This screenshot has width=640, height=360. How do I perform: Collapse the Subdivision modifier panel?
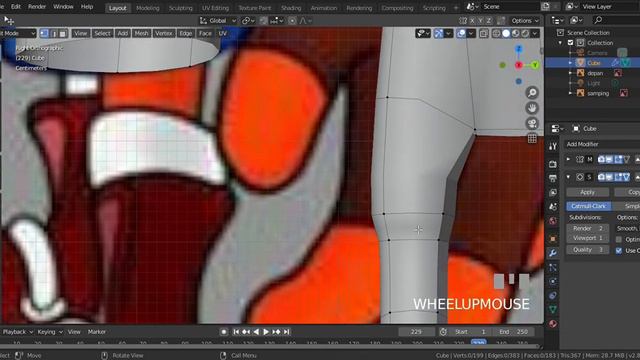point(569,177)
